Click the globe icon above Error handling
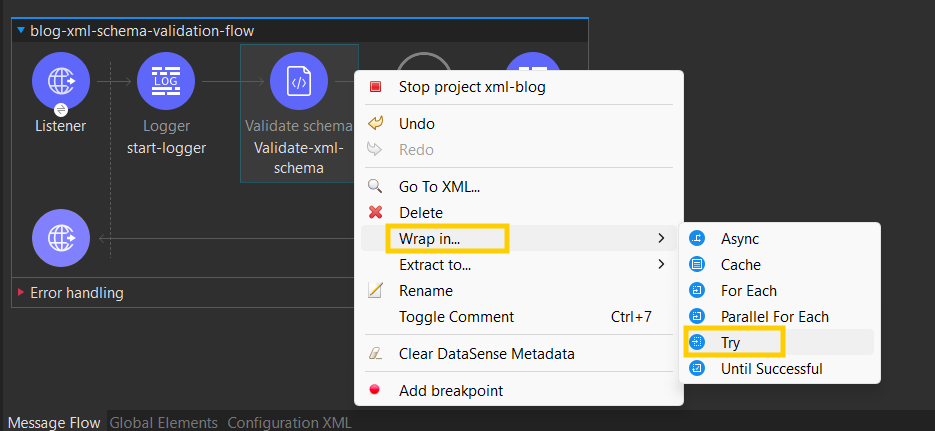Screen dimensions: 935x431 [x=61, y=238]
